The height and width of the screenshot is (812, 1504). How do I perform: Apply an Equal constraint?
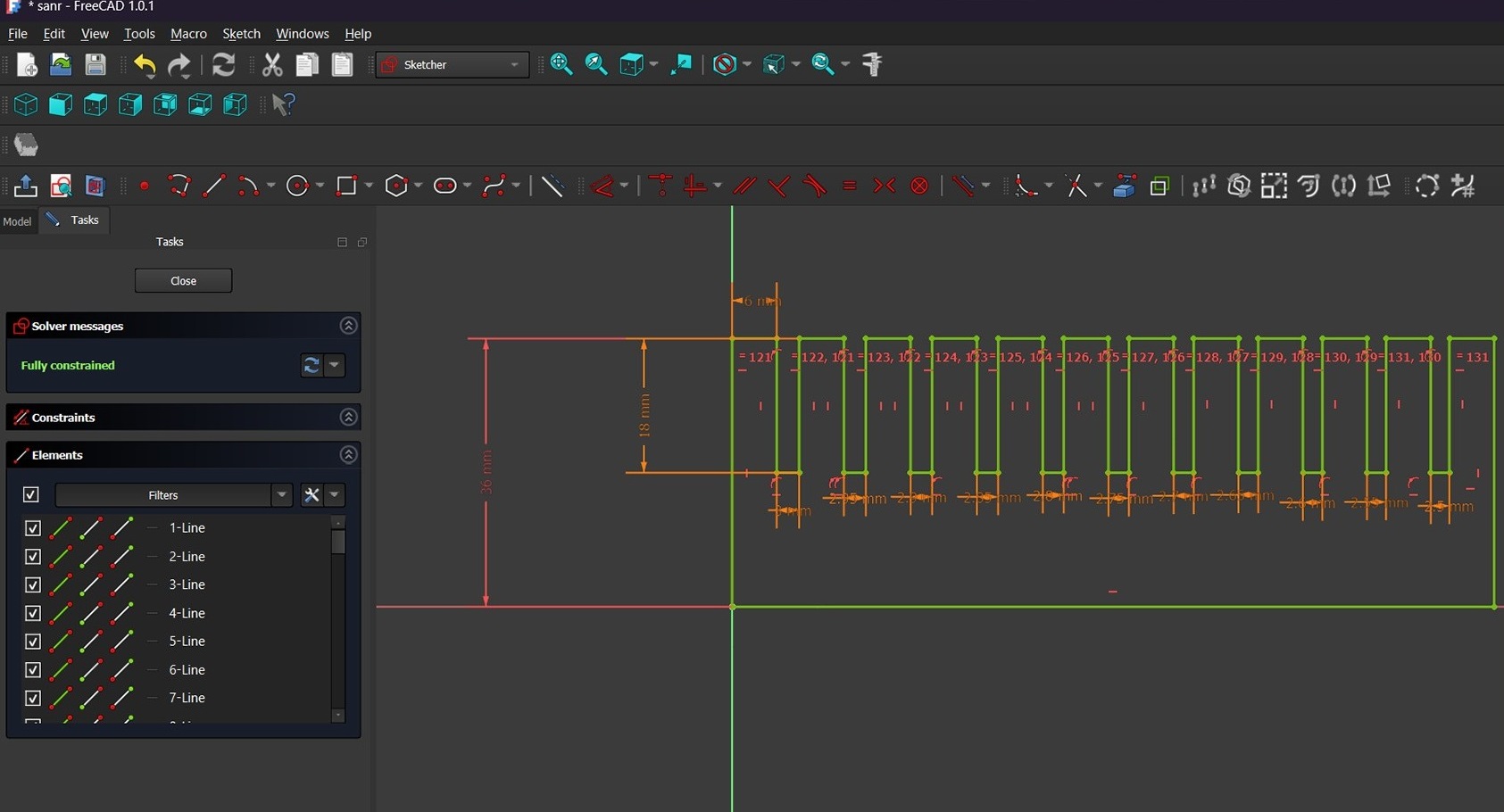tap(849, 186)
